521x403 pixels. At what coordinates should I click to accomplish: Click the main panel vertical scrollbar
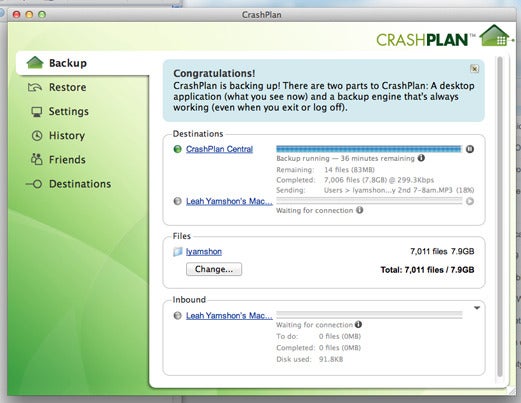coord(499,217)
